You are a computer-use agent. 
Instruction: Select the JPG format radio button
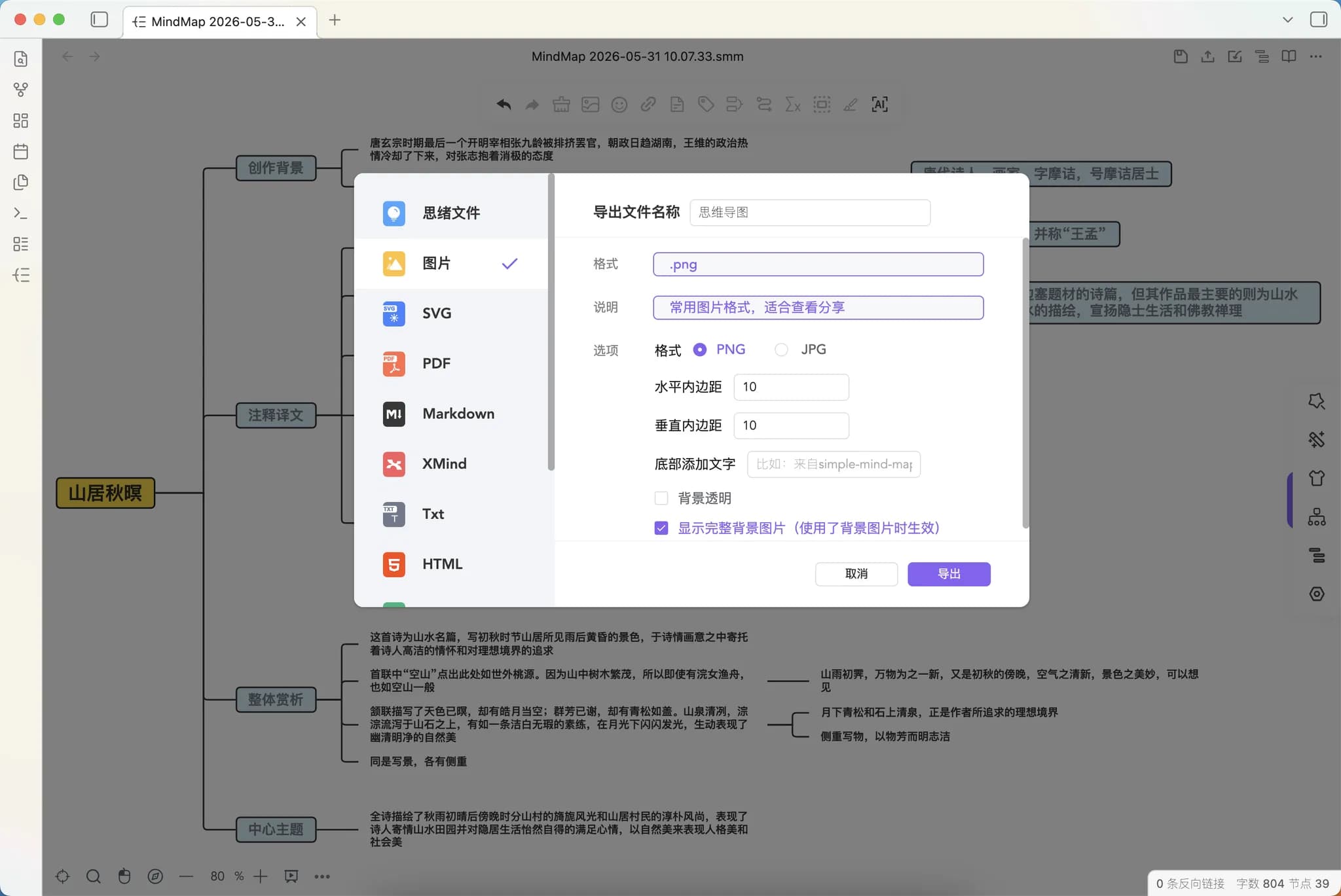[x=781, y=349]
